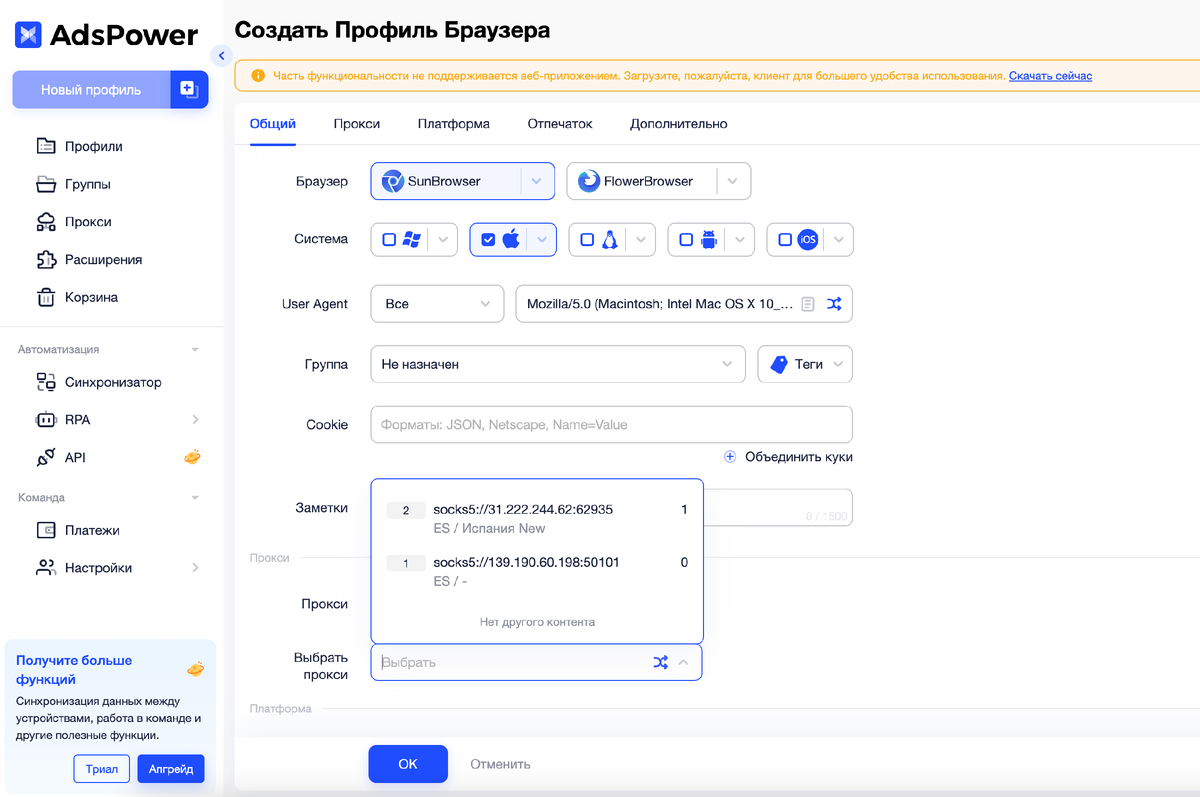Select SunBrowser as the browser
The image size is (1200, 797).
pyautogui.click(x=445, y=181)
